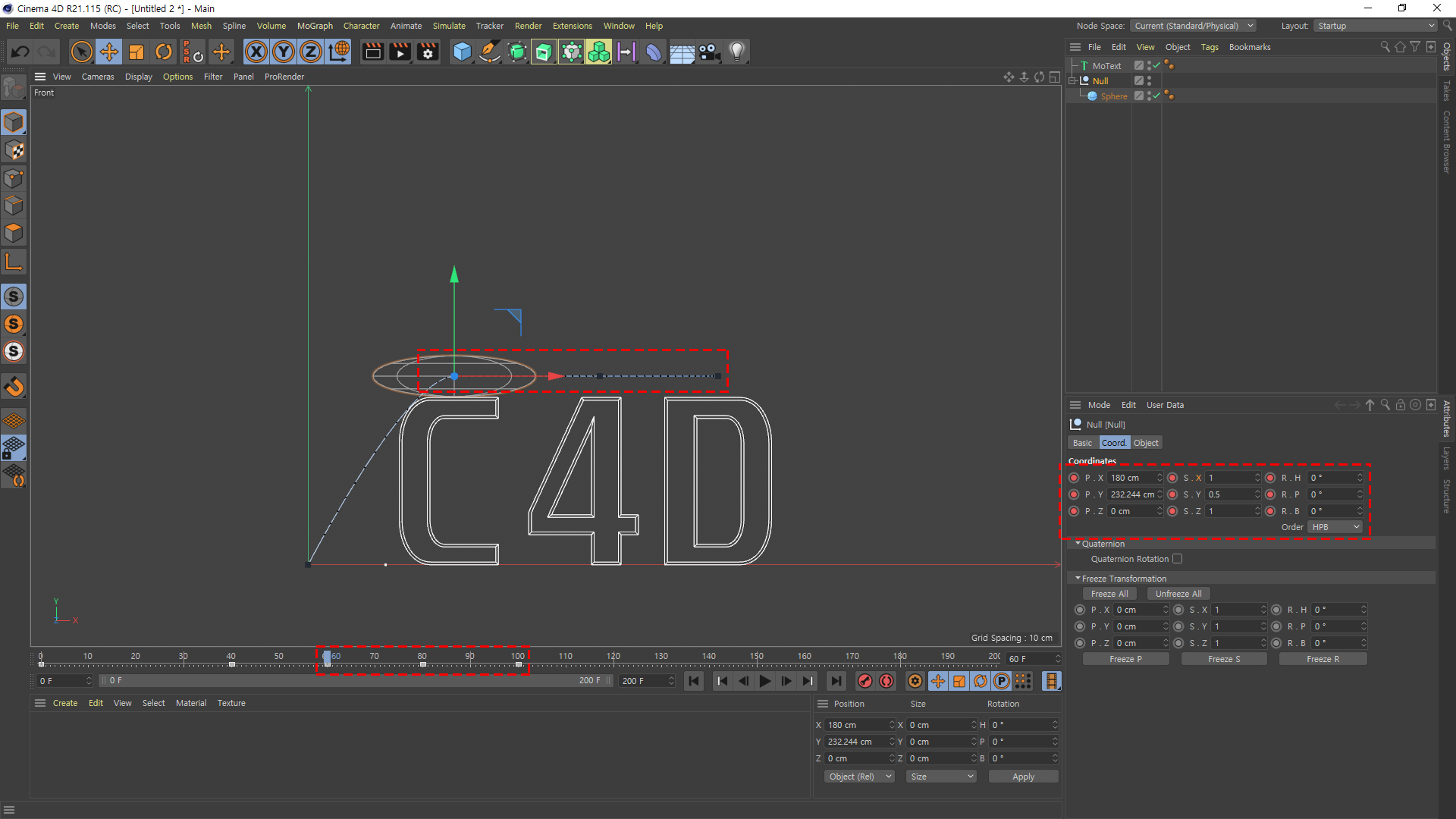
Task: Click the Record Active Objects button
Action: 864,681
